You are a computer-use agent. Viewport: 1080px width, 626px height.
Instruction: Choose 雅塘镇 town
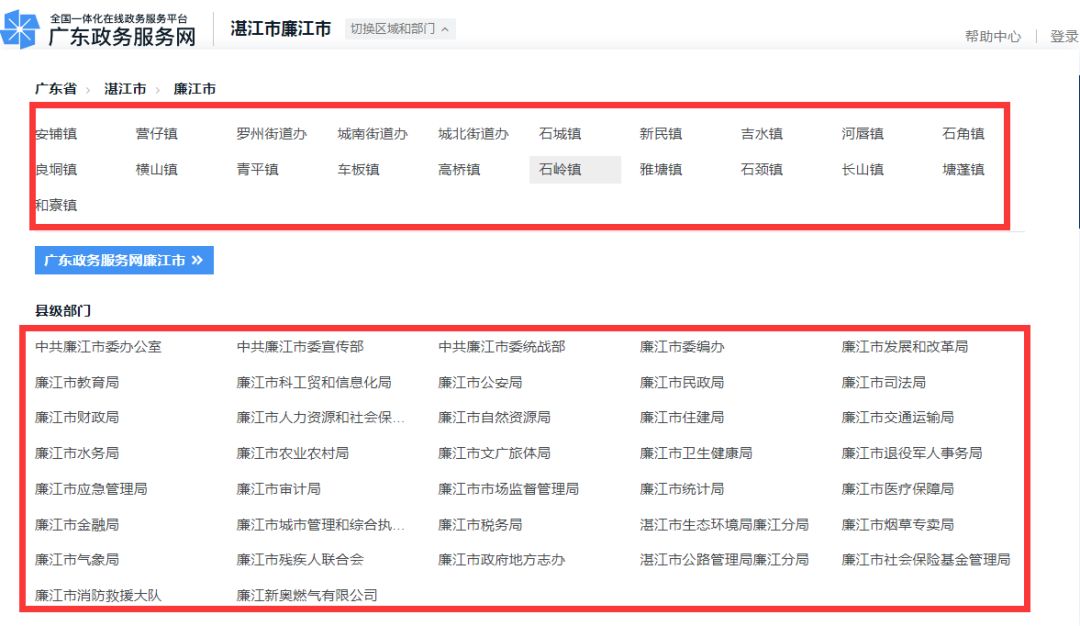(x=661, y=169)
